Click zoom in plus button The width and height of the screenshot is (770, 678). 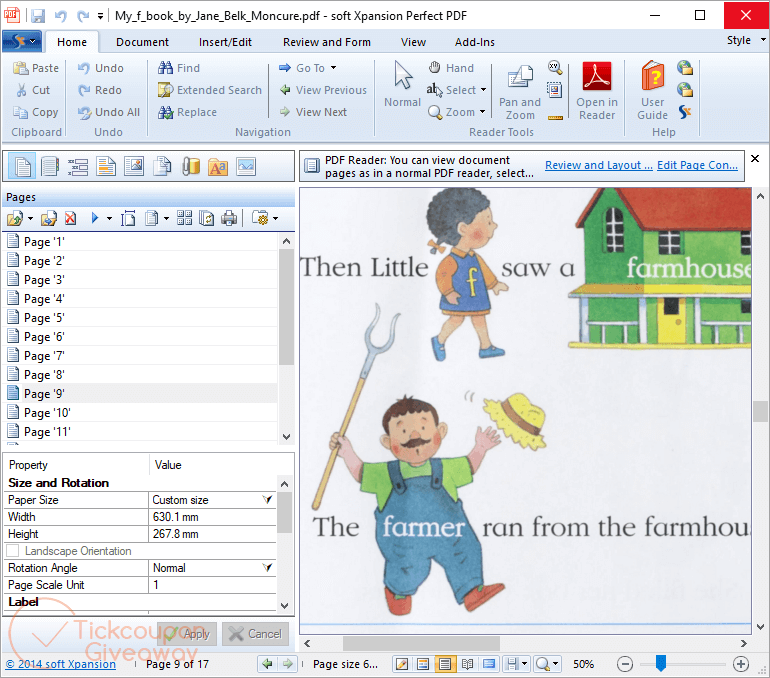tap(741, 664)
